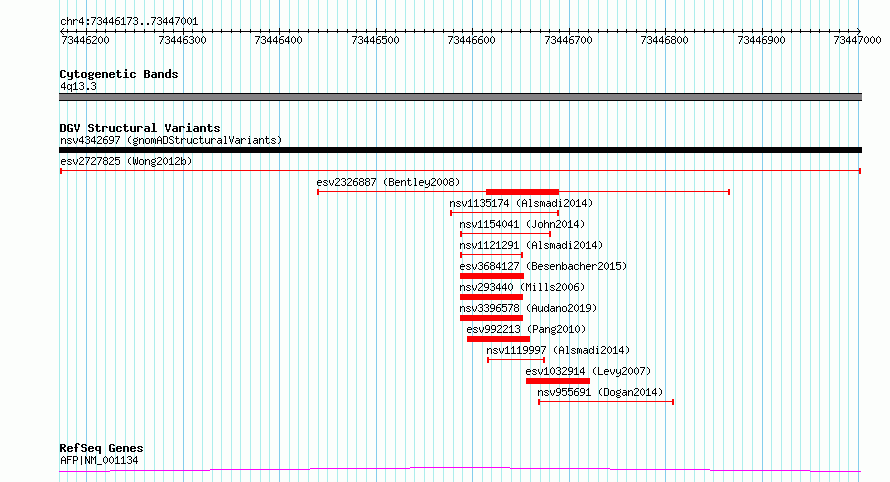The image size is (890, 482).
Task: Open the Cytogenetic Bands track heading
Action: point(119,74)
